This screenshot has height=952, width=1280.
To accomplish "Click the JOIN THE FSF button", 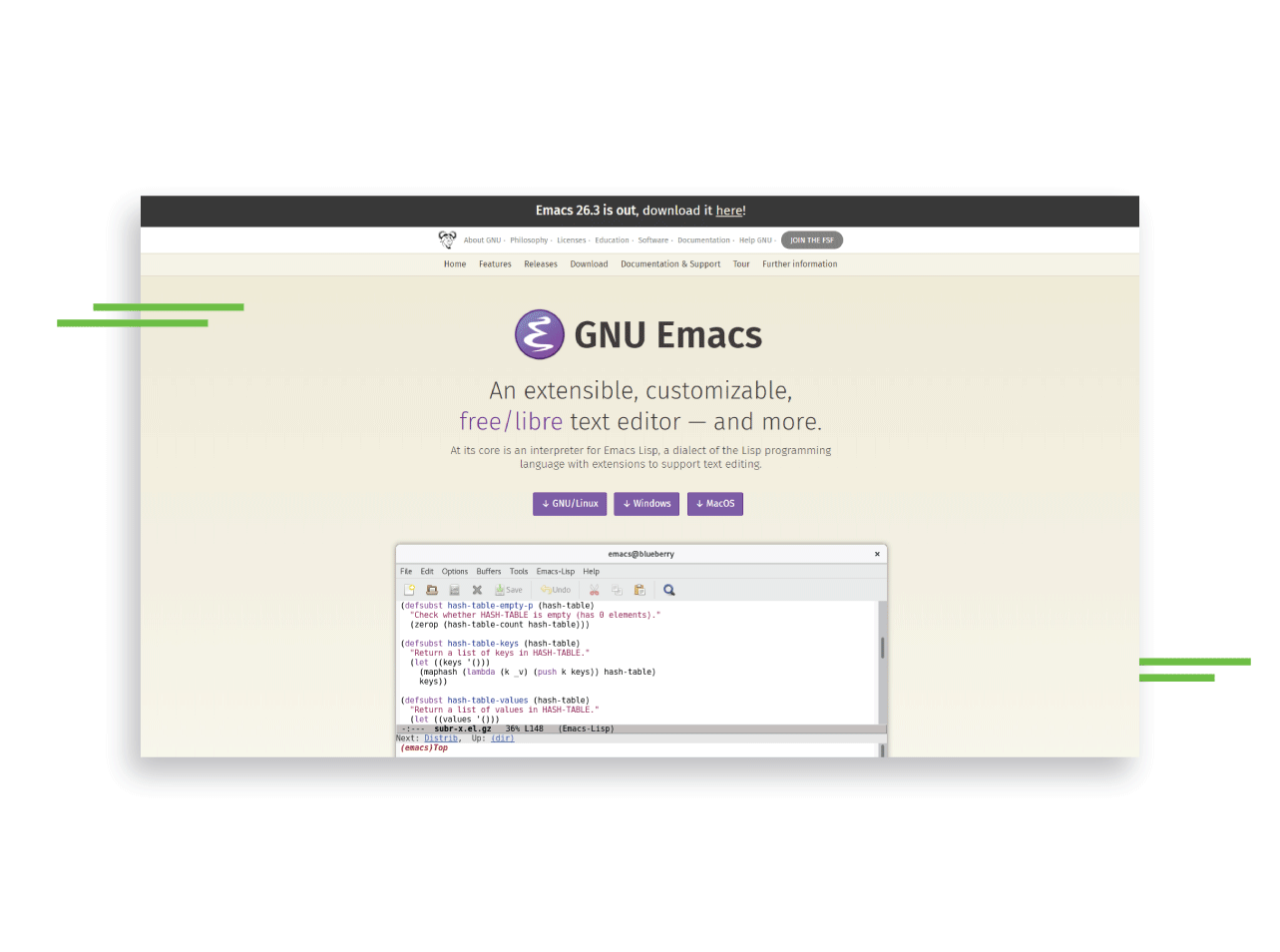I will click(x=812, y=240).
